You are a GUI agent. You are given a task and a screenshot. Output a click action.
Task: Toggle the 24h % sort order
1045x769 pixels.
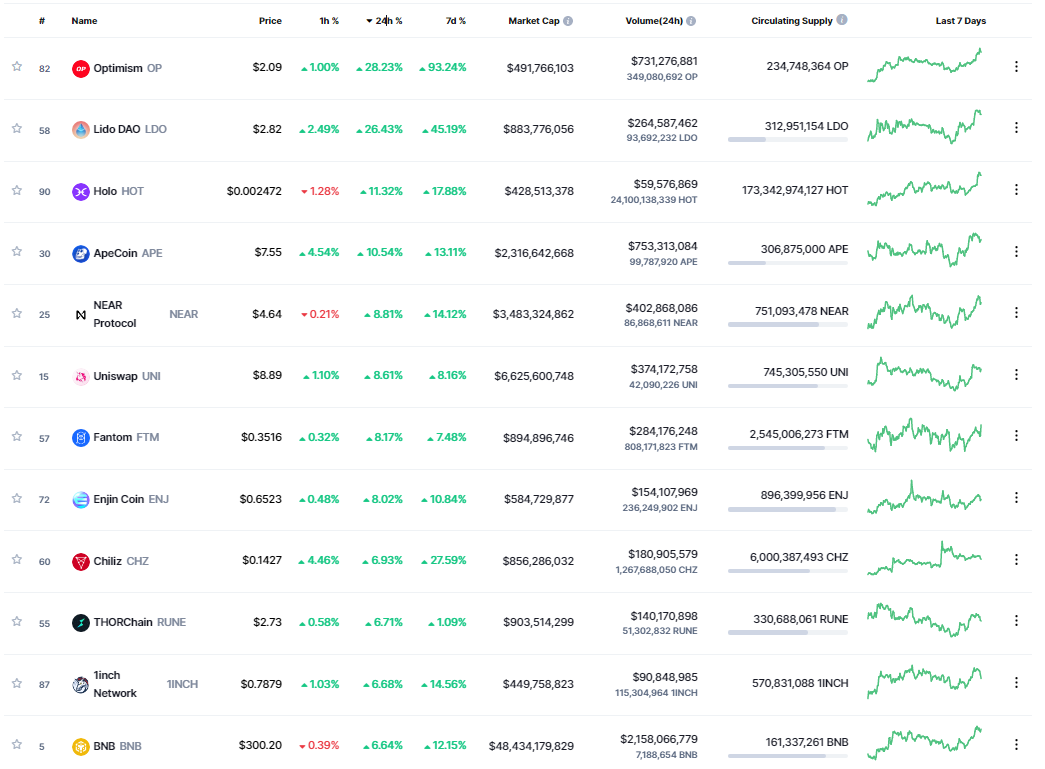pyautogui.click(x=385, y=21)
